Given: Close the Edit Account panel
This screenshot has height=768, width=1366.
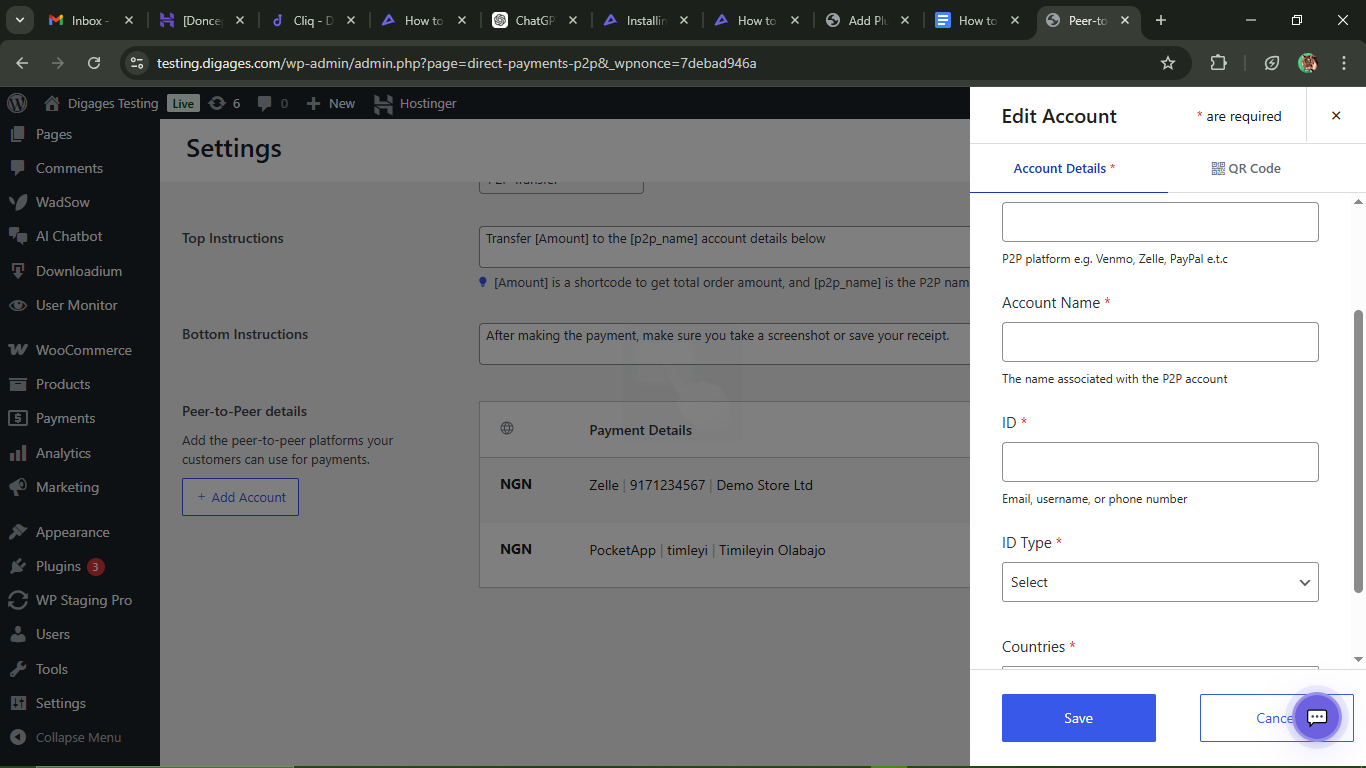Looking at the screenshot, I should pos(1336,116).
